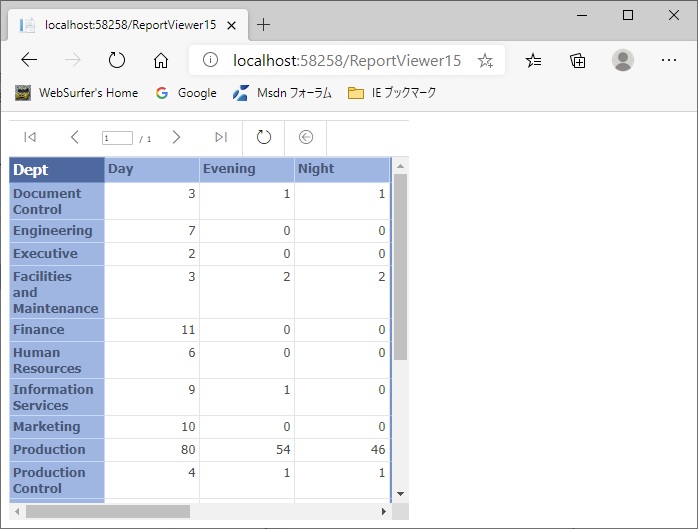The image size is (698, 529).
Task: Click report vertical scrollbar up arrow
Action: [400, 166]
